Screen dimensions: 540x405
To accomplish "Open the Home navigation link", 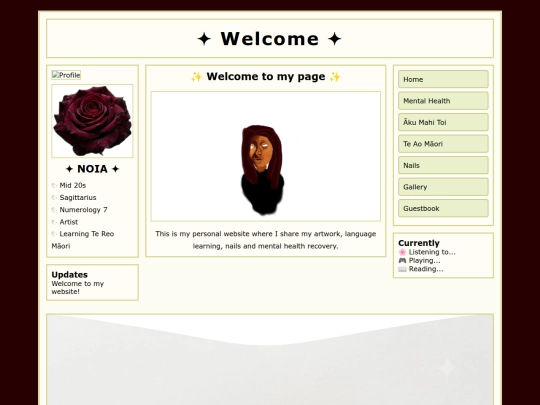I will [x=443, y=79].
